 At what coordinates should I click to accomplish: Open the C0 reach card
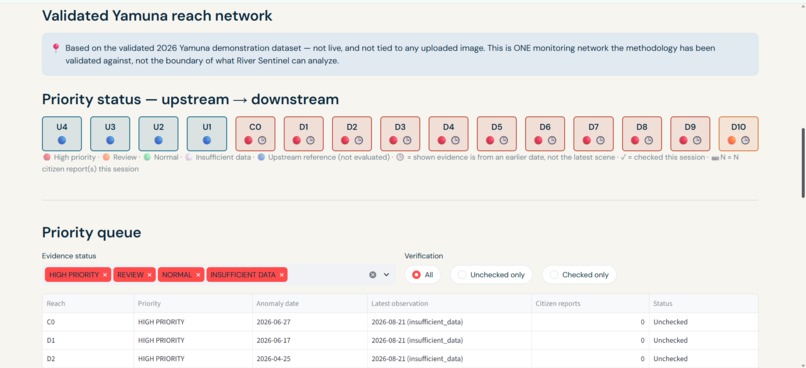click(x=255, y=134)
